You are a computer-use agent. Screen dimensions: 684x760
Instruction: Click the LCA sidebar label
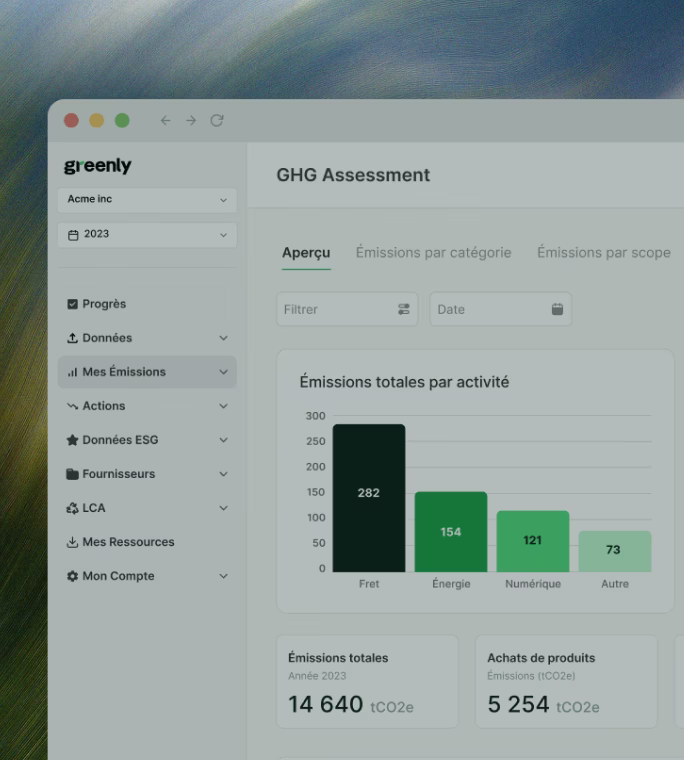94,508
